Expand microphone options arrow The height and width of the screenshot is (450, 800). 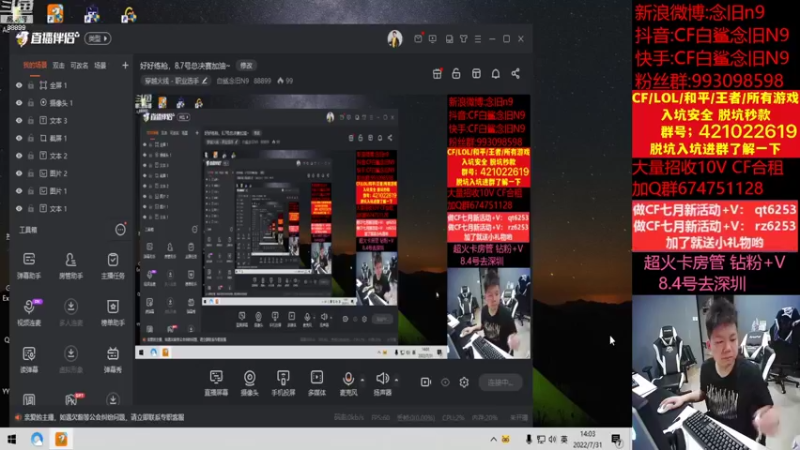[x=362, y=380]
